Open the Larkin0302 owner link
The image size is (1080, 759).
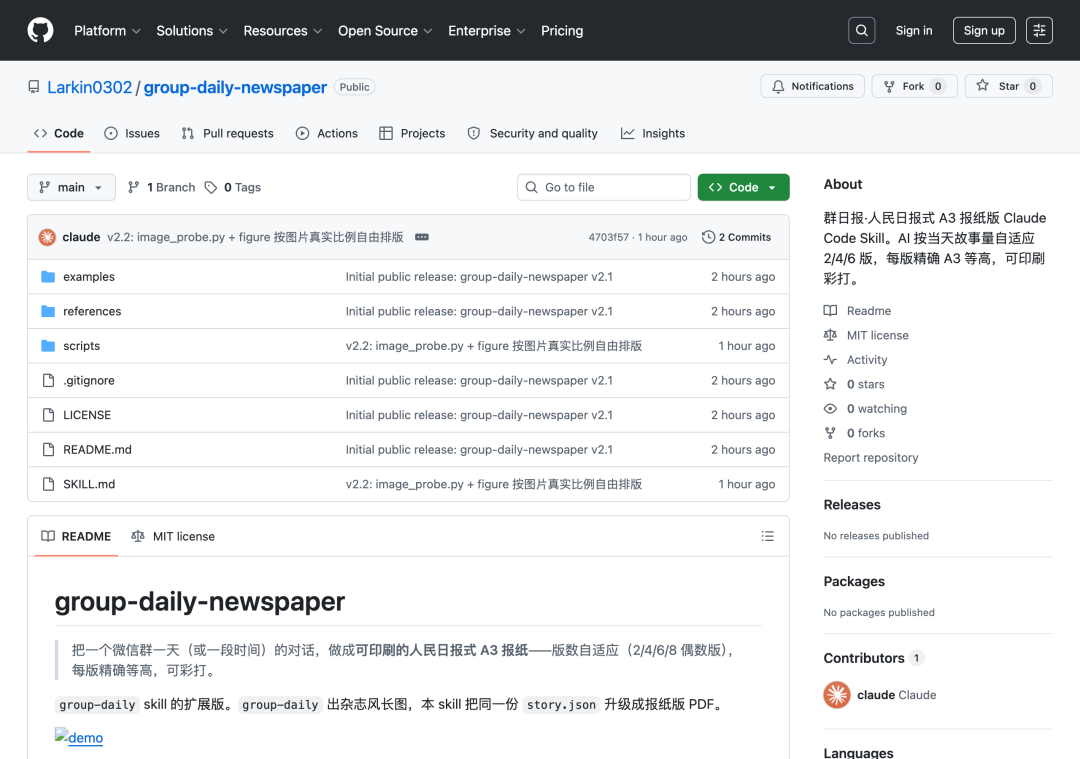click(90, 87)
